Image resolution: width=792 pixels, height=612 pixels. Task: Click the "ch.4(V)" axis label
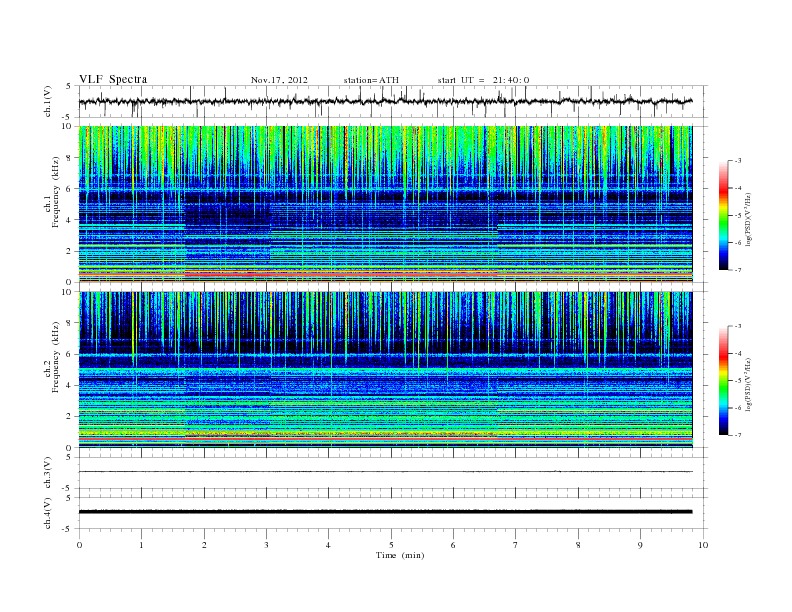point(47,513)
